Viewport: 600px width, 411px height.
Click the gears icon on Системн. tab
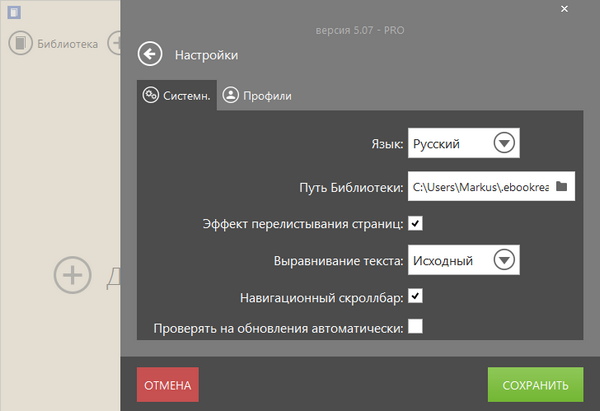(151, 95)
